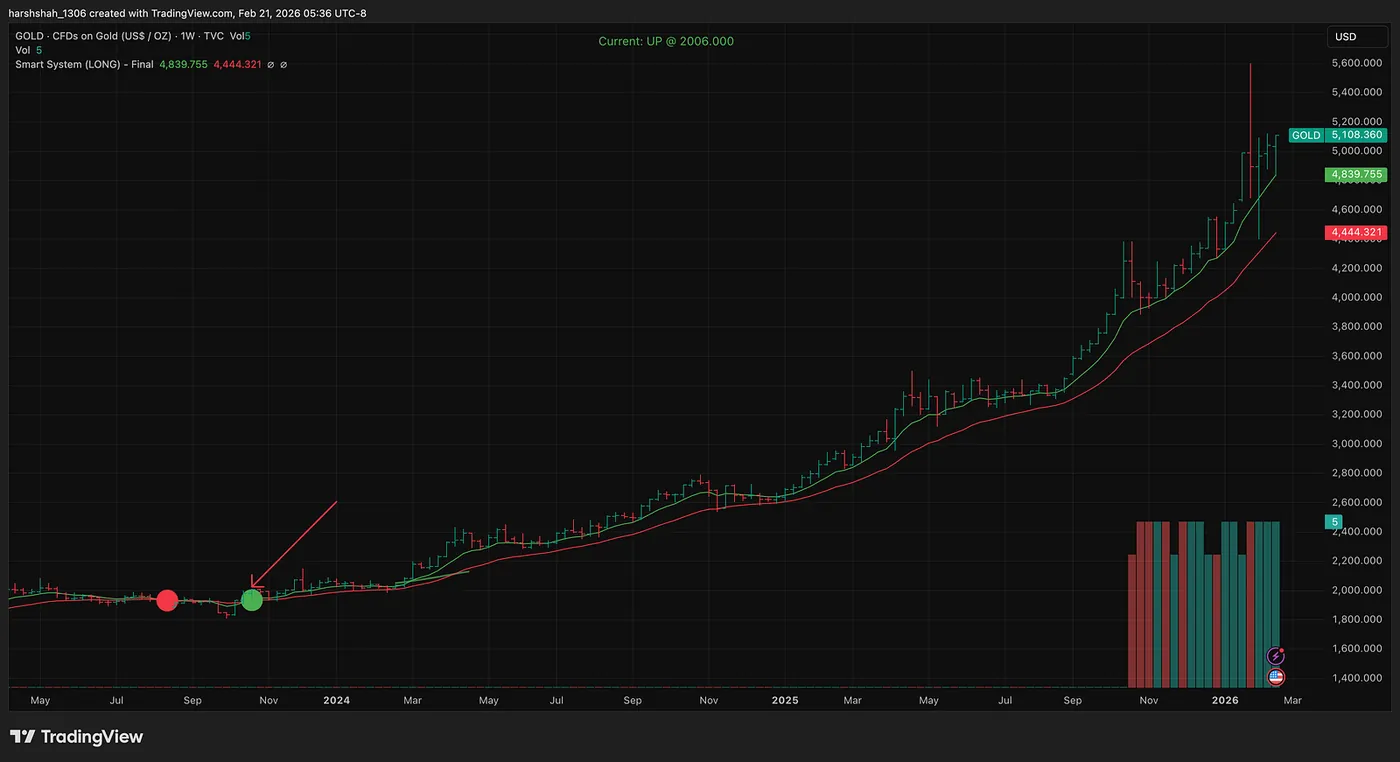Click the 5,600.000 price axis label

click(1358, 63)
